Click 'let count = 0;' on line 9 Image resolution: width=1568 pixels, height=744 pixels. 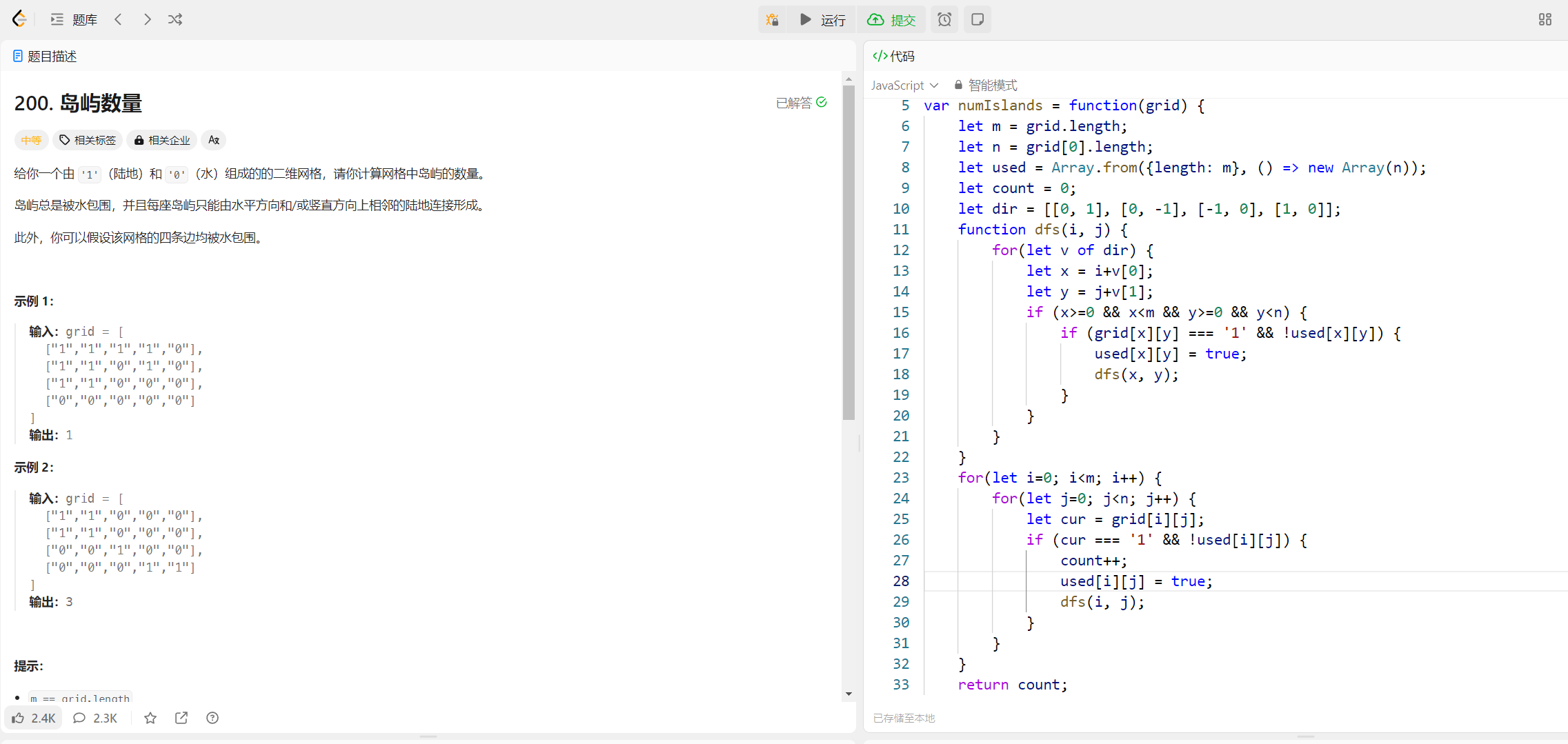pos(1017,188)
